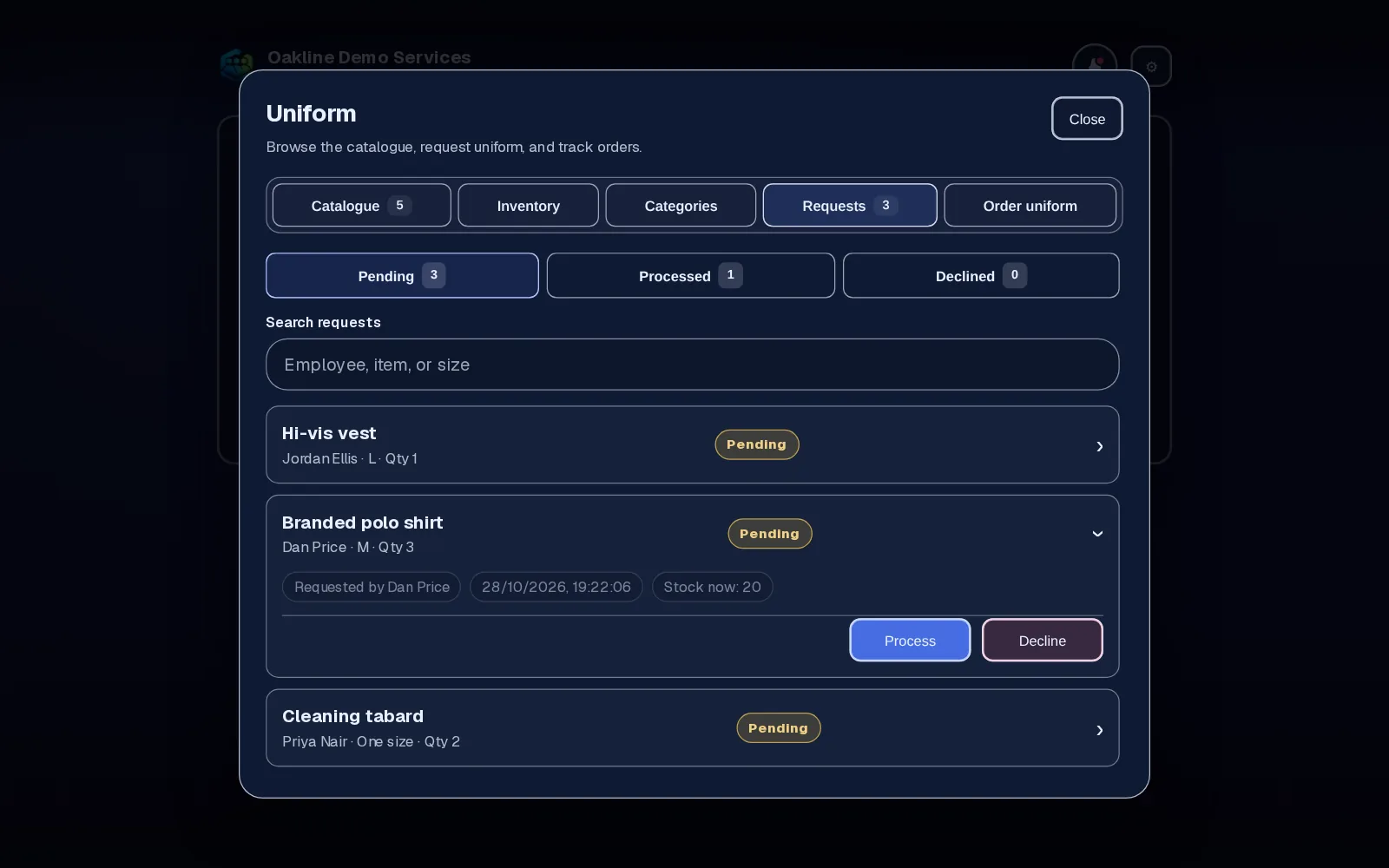
Task: Show Declined requests filter
Action: coord(981,276)
